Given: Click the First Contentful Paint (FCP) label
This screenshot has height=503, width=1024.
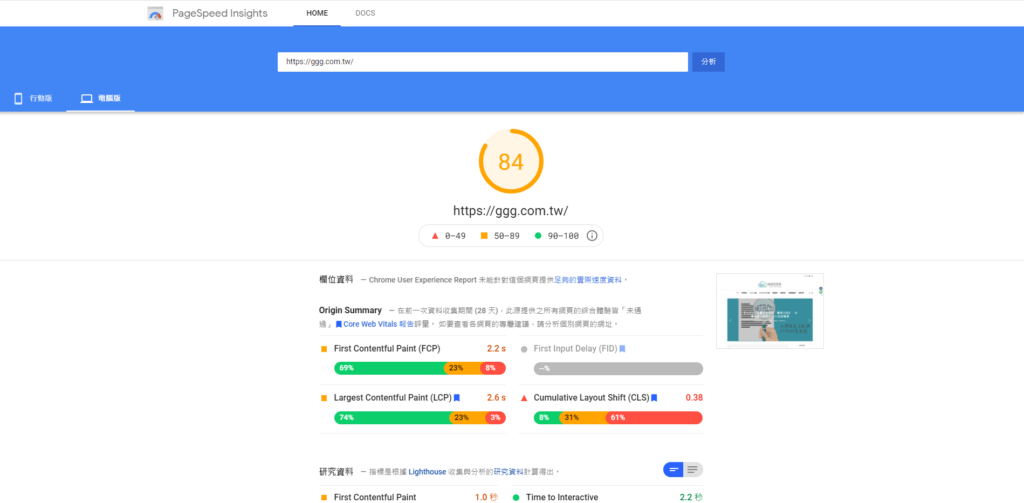Looking at the screenshot, I should pyautogui.click(x=387, y=349).
